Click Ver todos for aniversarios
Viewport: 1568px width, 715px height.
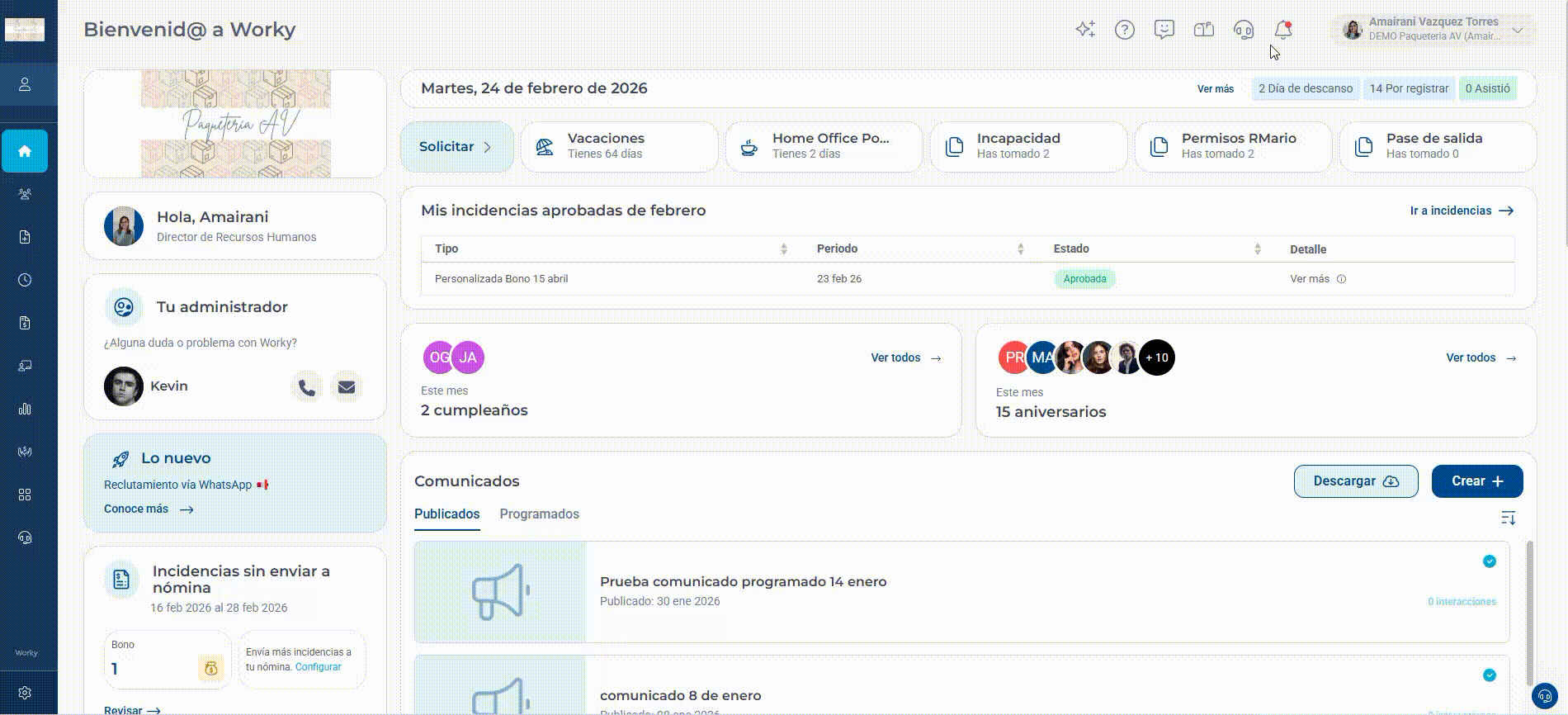pyautogui.click(x=1481, y=358)
